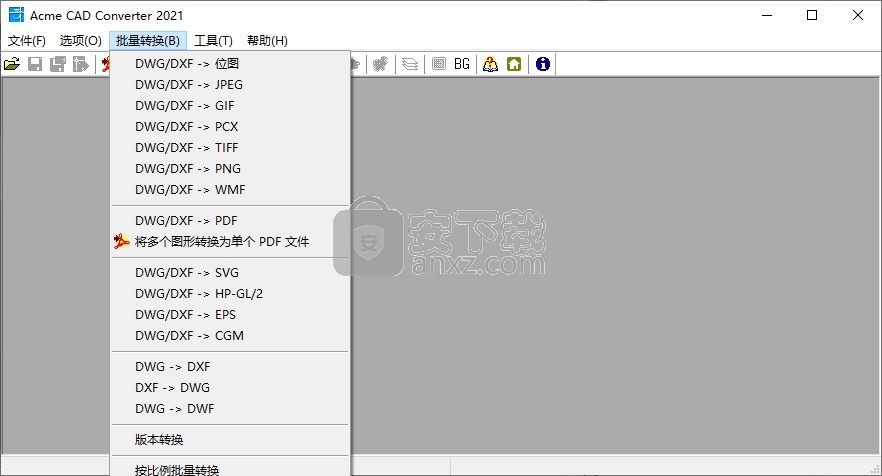
Task: Select the 按比例批量转换 menu entry
Action: point(231,469)
